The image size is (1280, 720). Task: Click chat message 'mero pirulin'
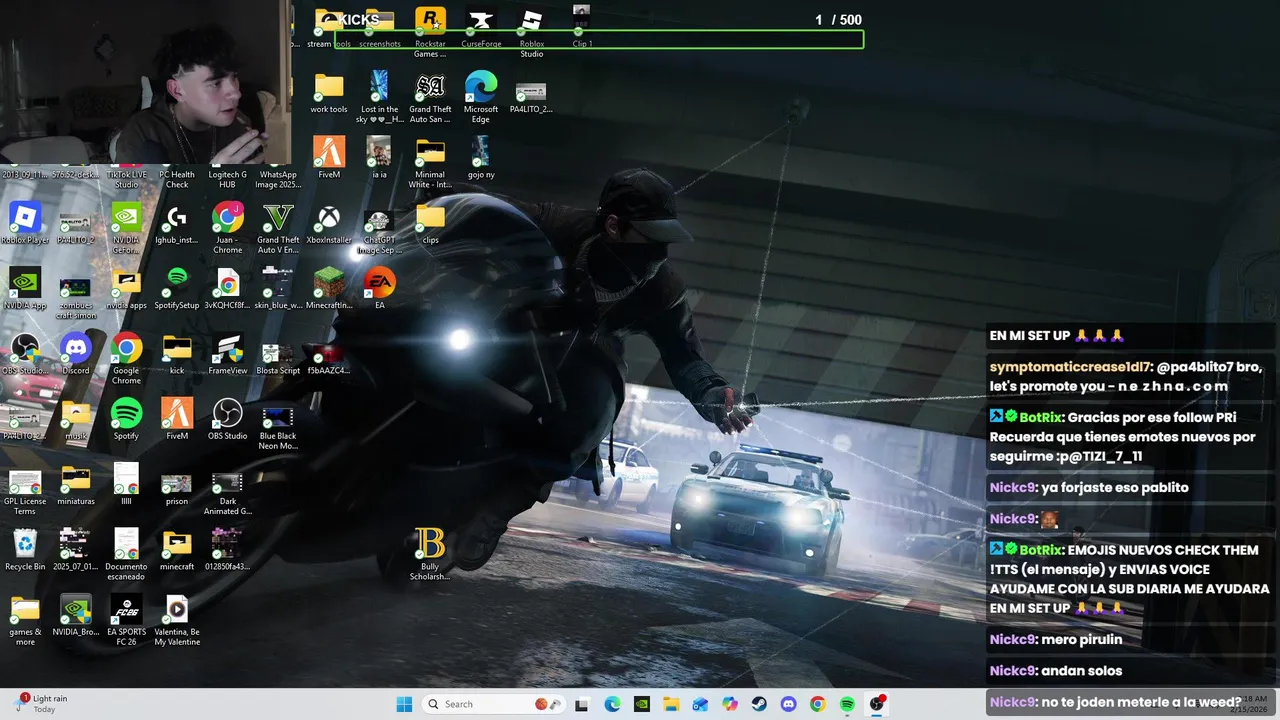coord(1082,640)
